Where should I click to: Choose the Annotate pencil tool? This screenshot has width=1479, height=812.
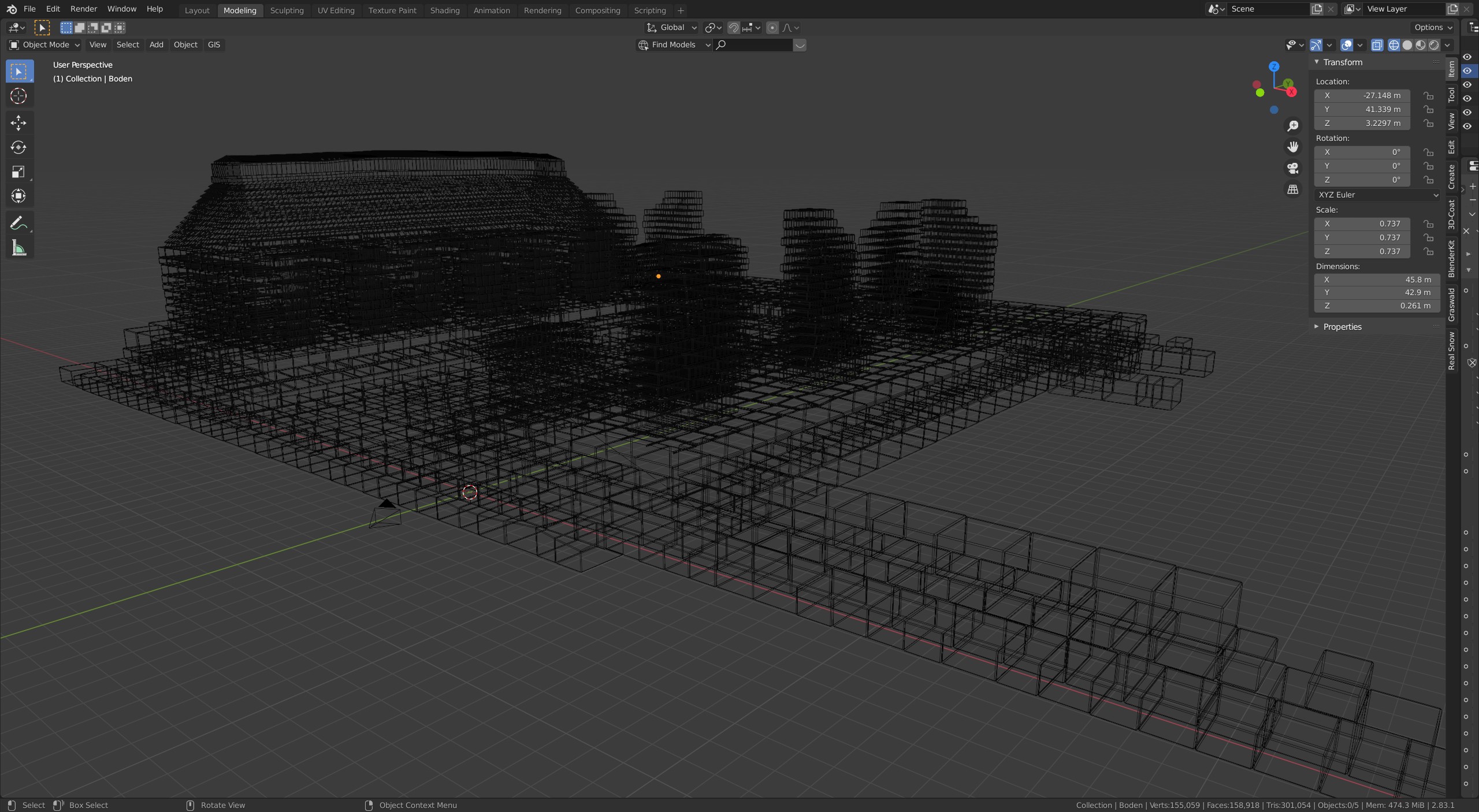(18, 223)
